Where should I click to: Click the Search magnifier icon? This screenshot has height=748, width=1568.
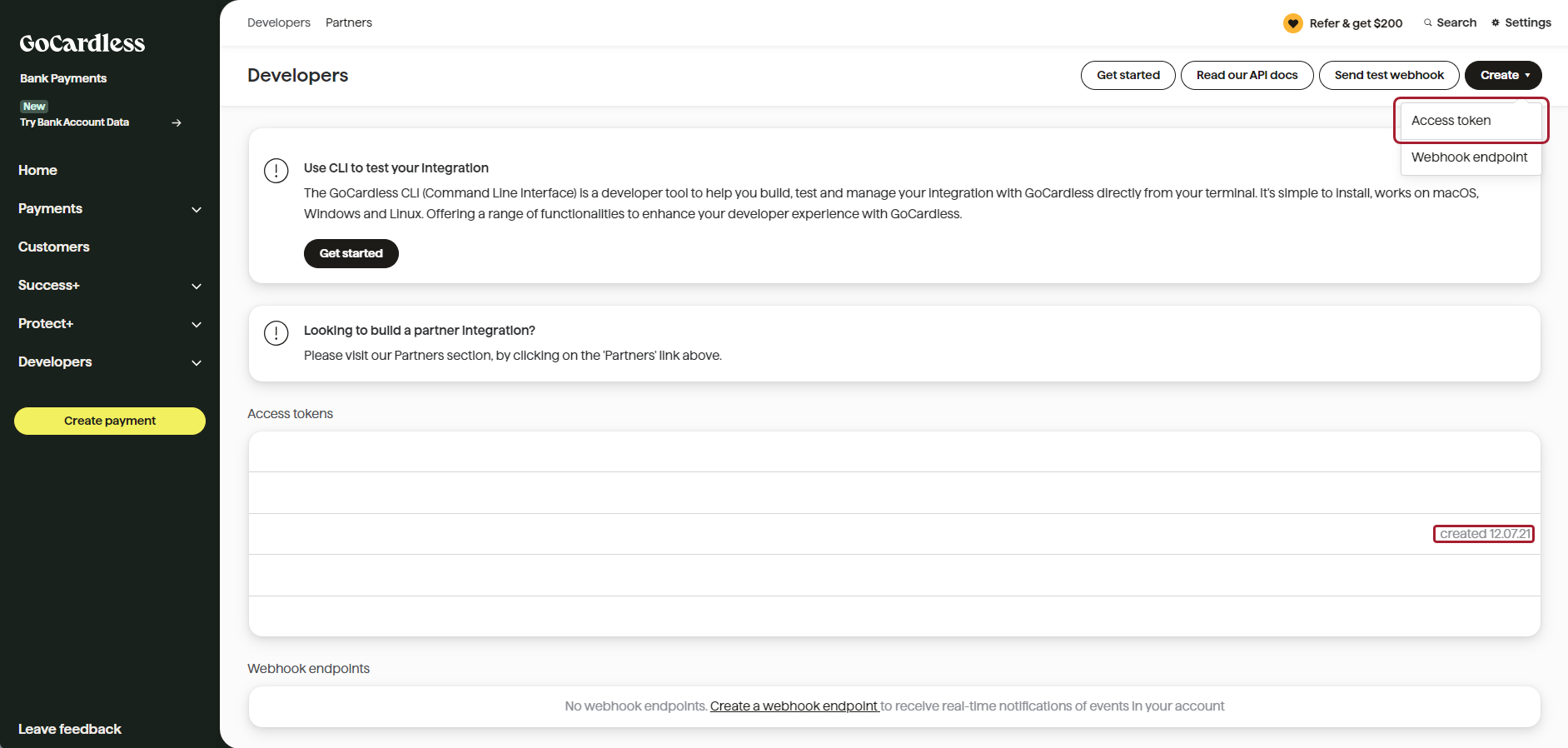[x=1428, y=23]
